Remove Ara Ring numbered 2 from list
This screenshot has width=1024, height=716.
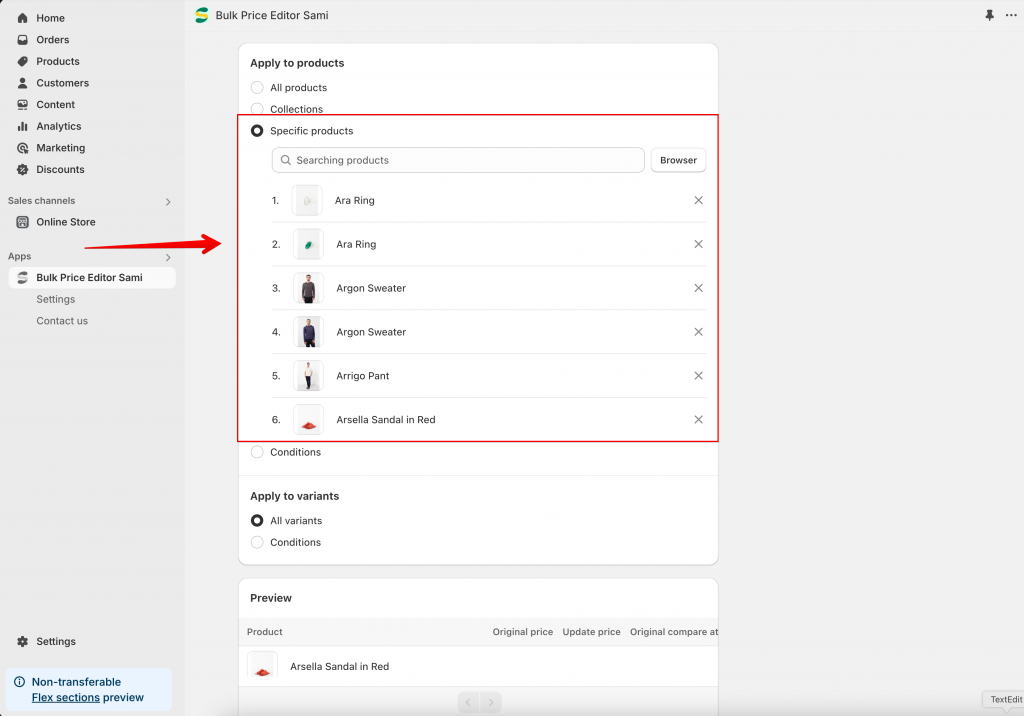point(698,244)
